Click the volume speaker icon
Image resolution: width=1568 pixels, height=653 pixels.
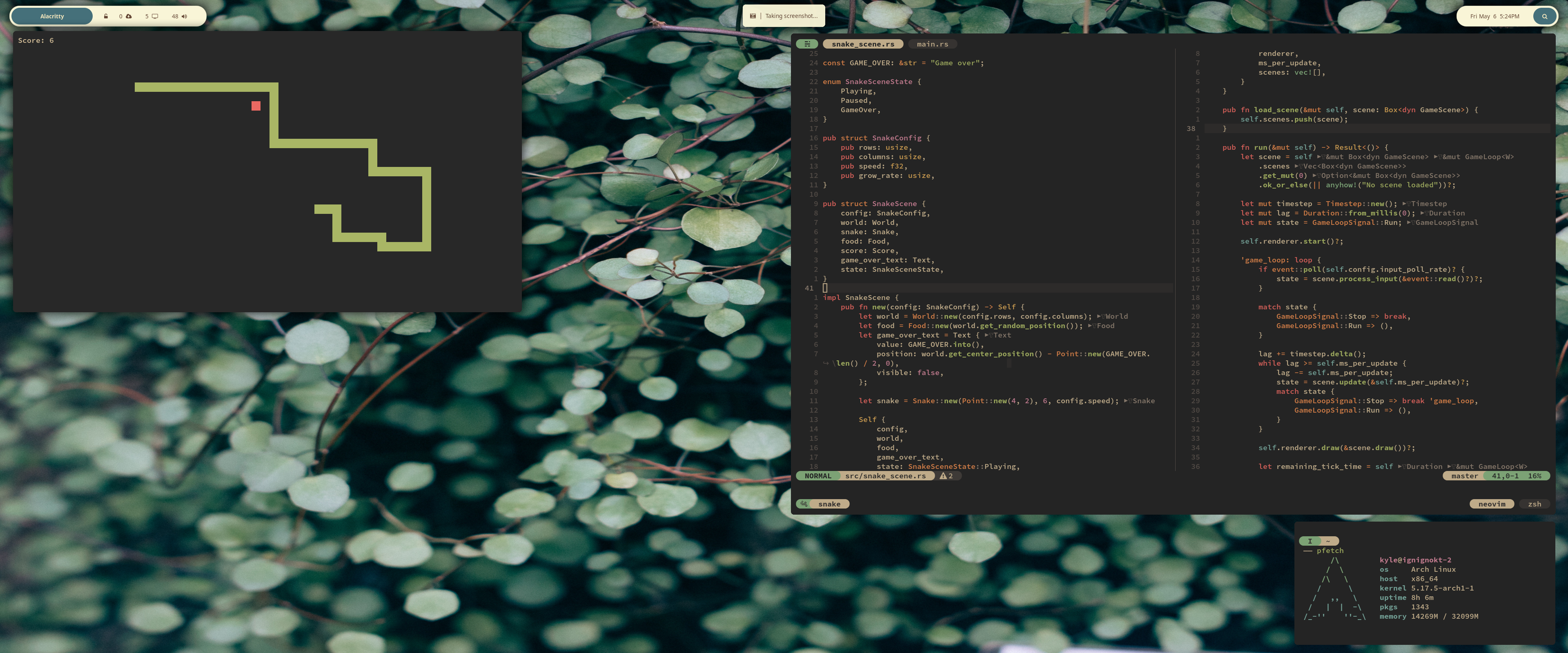(x=185, y=16)
